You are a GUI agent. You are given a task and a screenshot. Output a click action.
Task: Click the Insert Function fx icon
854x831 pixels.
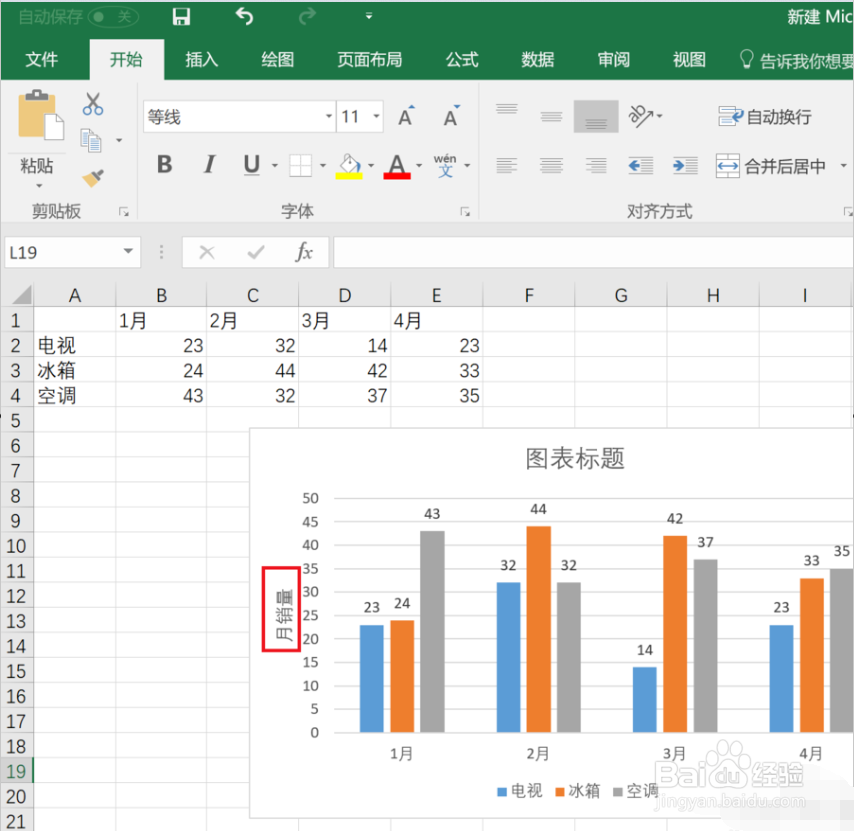[x=304, y=252]
